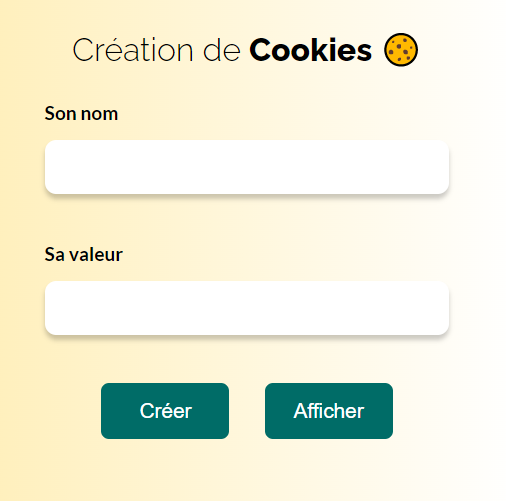Click the cookie emoji icon in the title
This screenshot has height=501, width=506.
(x=401, y=50)
